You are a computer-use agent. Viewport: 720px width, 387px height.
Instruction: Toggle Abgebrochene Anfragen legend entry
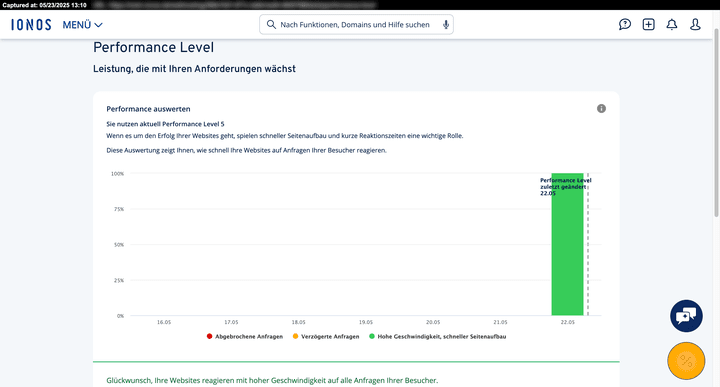tap(245, 337)
